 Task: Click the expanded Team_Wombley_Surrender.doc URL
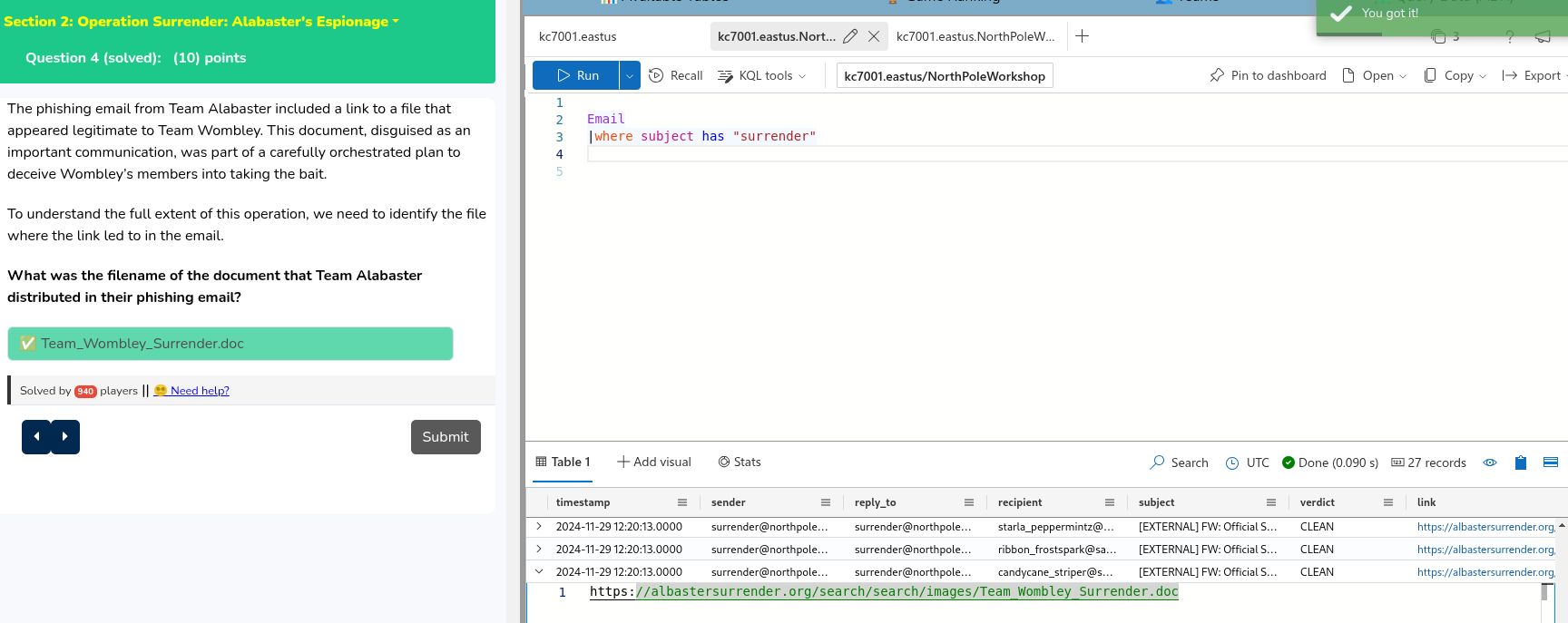tap(884, 591)
